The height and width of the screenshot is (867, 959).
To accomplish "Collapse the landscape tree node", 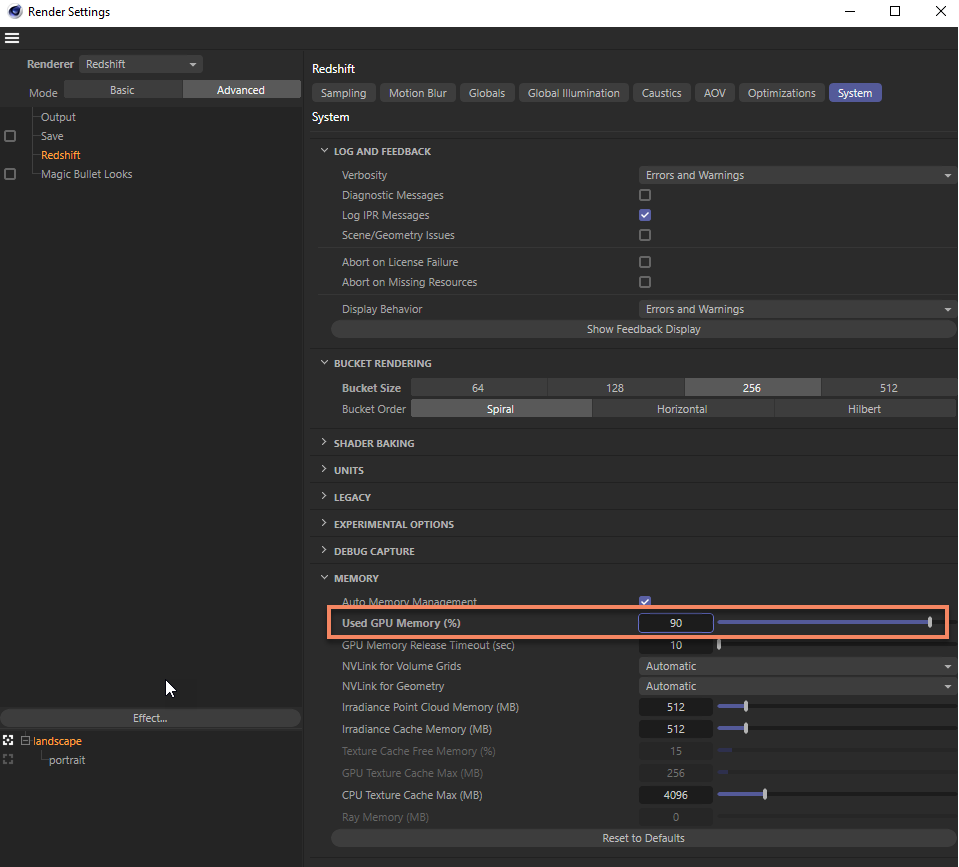I will click(x=25, y=741).
